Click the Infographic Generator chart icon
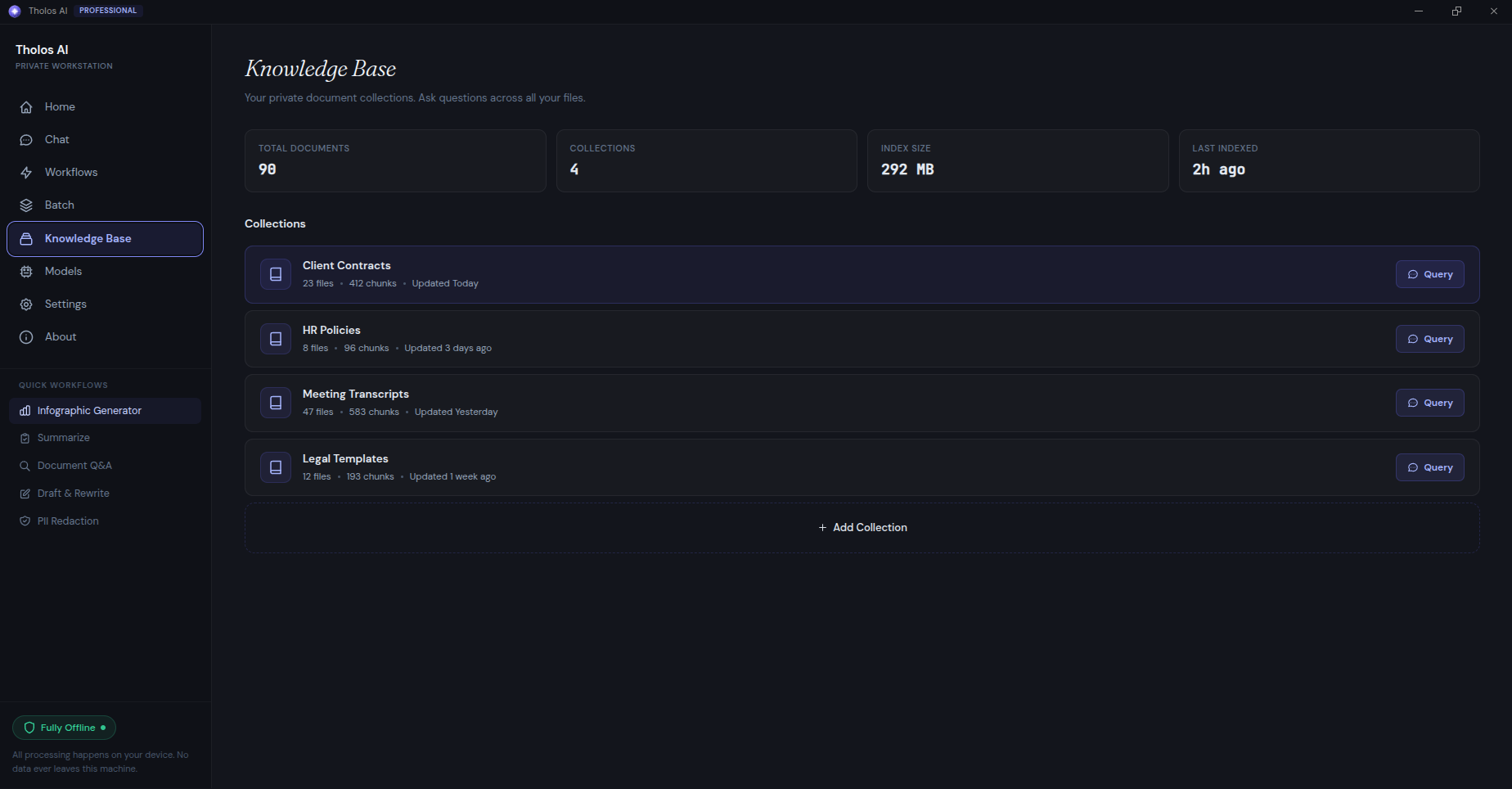The width and height of the screenshot is (1512, 789). 25,411
